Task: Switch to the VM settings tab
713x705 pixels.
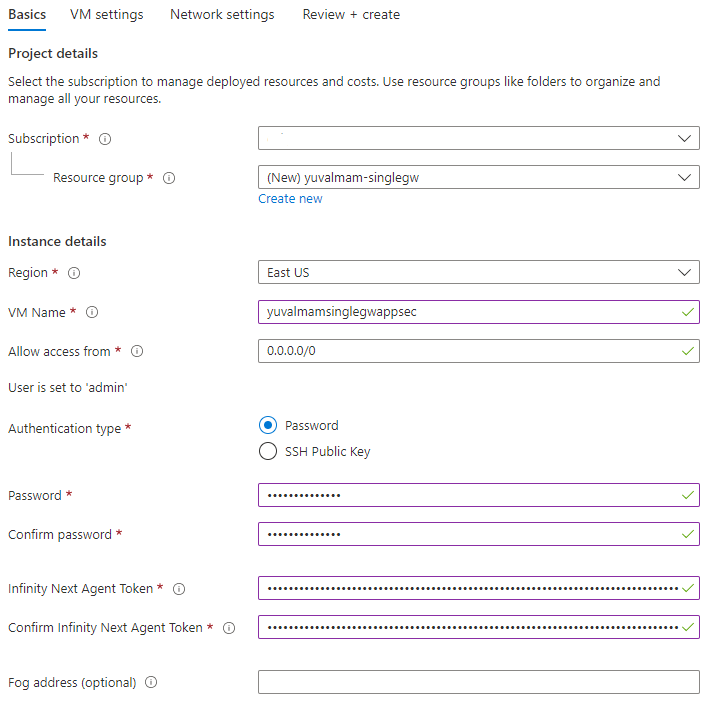Action: [x=106, y=15]
